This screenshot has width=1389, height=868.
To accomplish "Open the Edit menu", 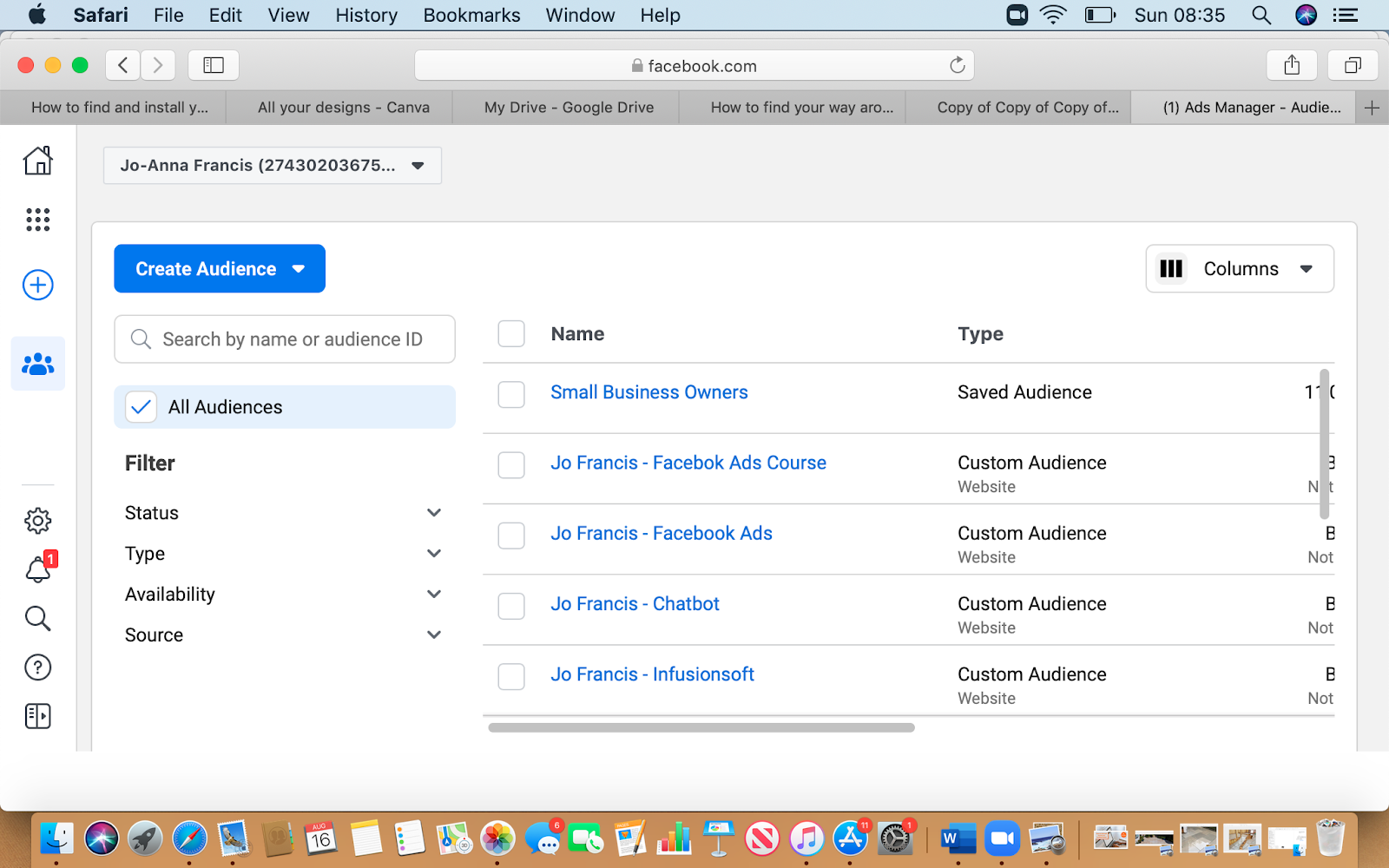I will 226,15.
